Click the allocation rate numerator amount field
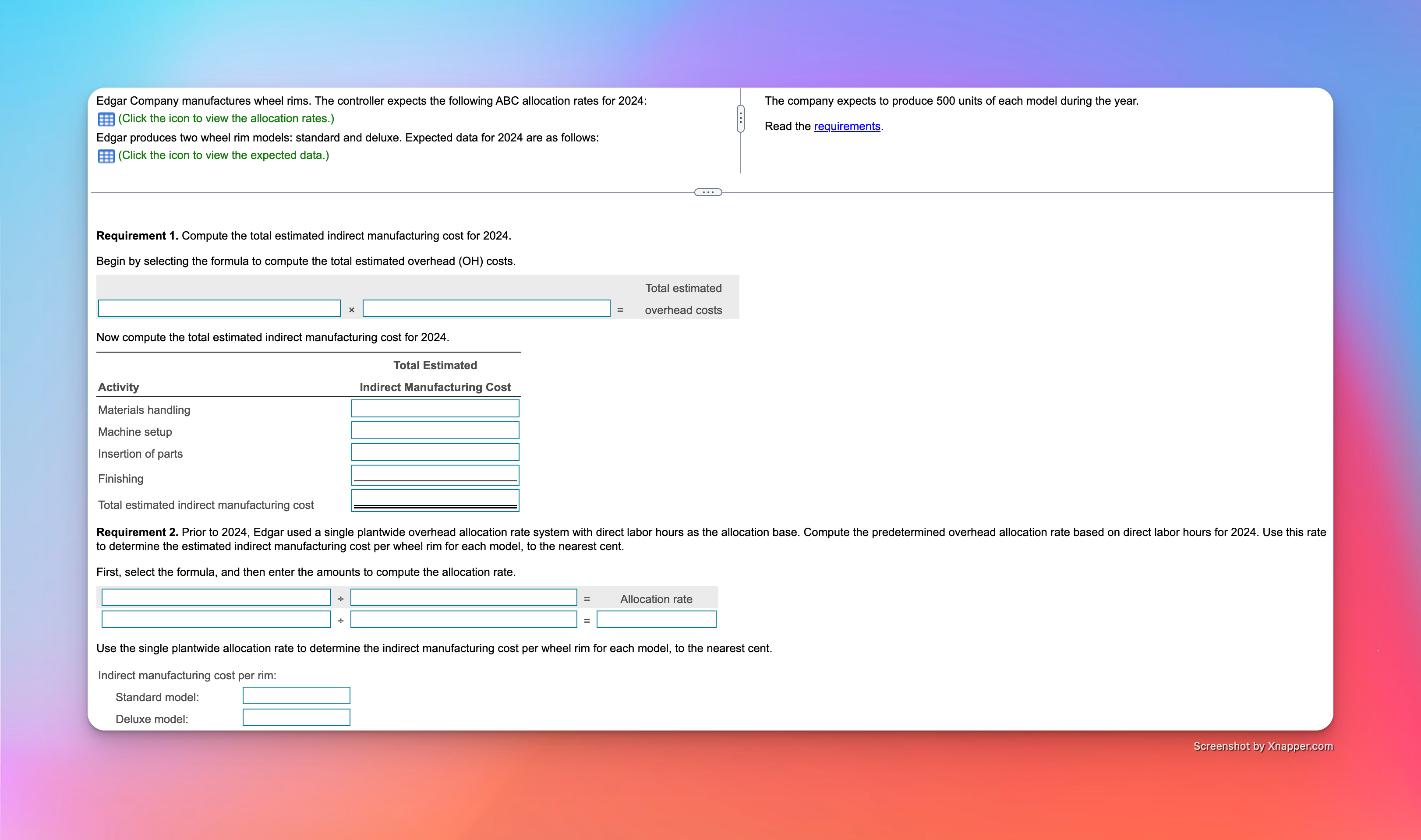The height and width of the screenshot is (840, 1421). coord(216,619)
